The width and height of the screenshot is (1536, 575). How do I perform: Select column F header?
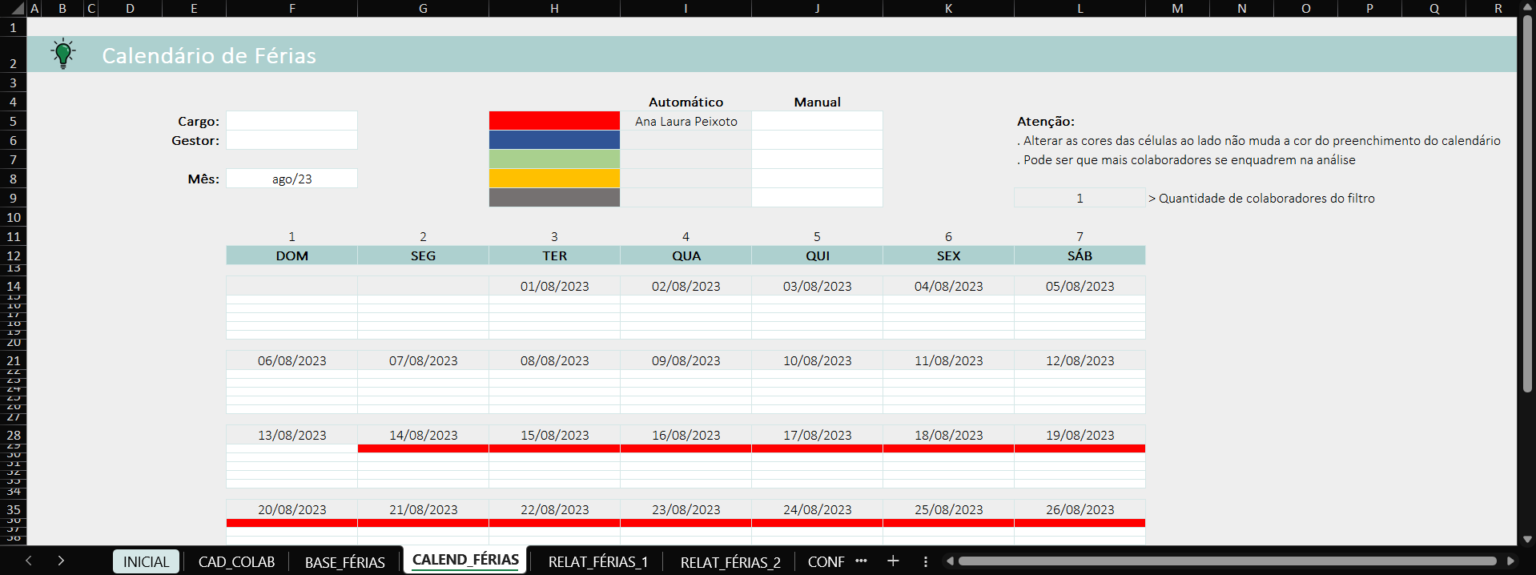291,8
